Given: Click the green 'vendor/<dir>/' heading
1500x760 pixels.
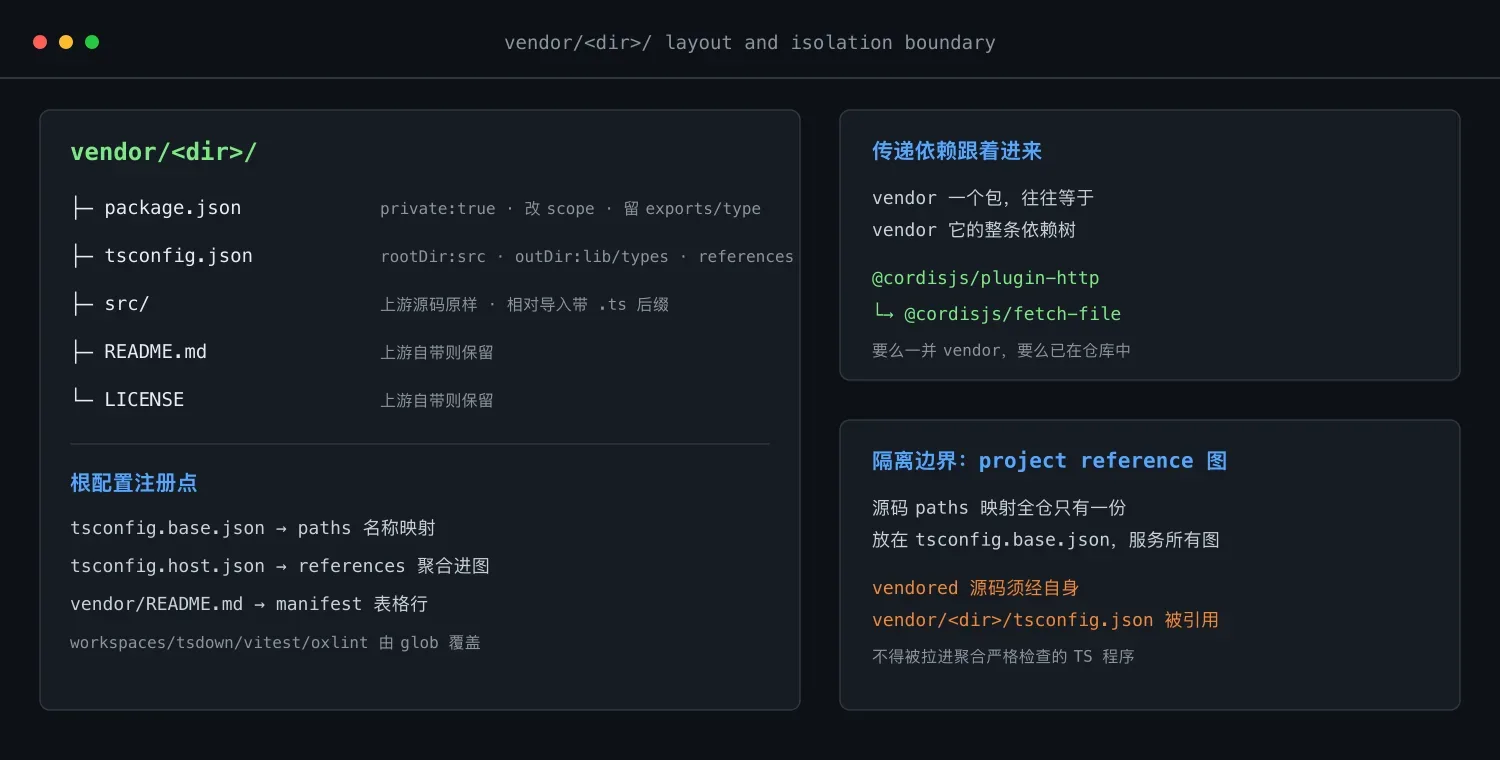Looking at the screenshot, I should pyautogui.click(x=164, y=152).
